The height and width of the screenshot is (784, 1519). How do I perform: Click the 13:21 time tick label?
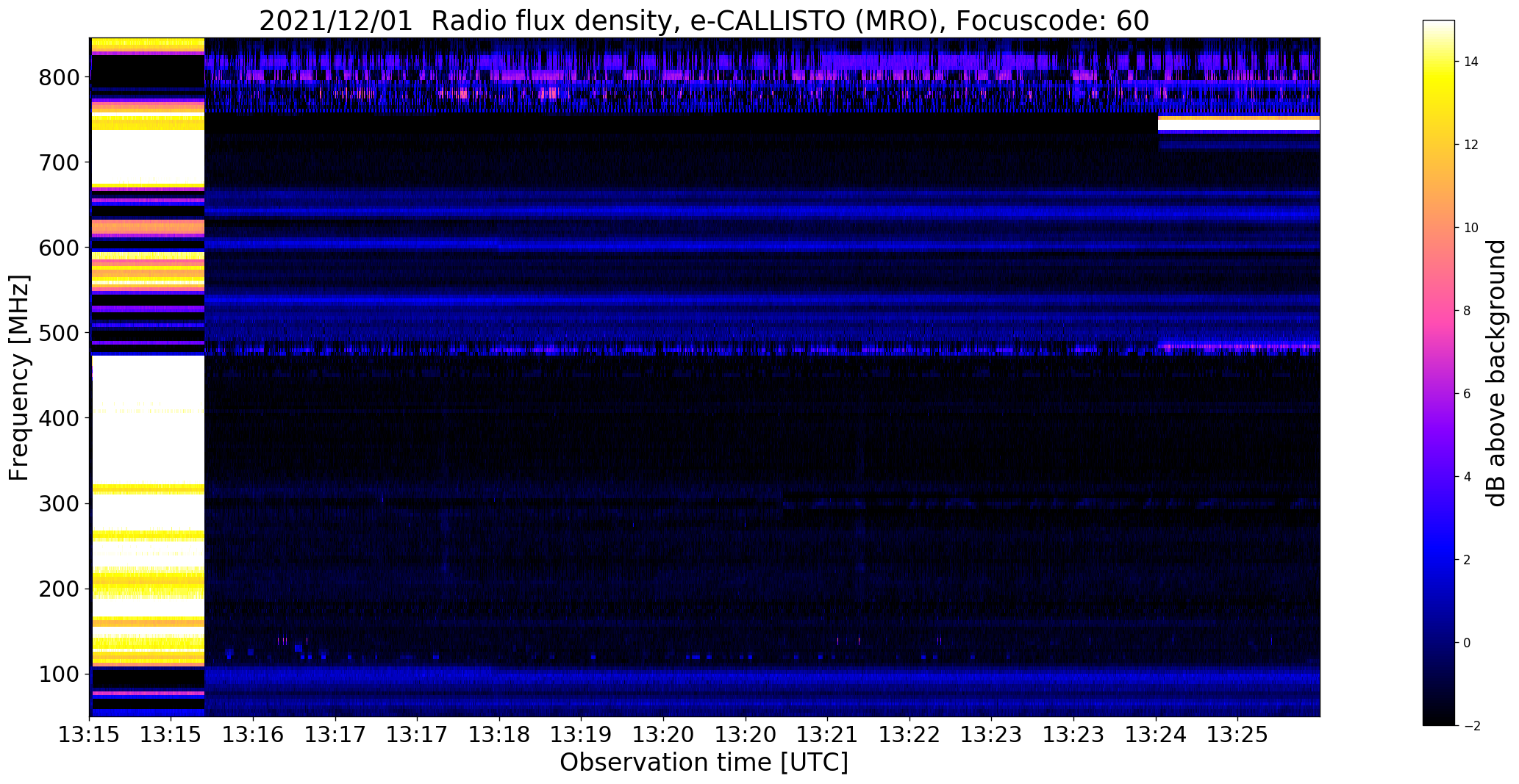[828, 735]
